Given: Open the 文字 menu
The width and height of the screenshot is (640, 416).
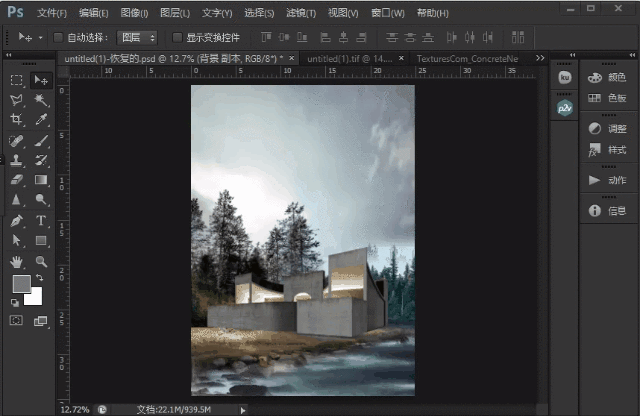Looking at the screenshot, I should pyautogui.click(x=217, y=13).
